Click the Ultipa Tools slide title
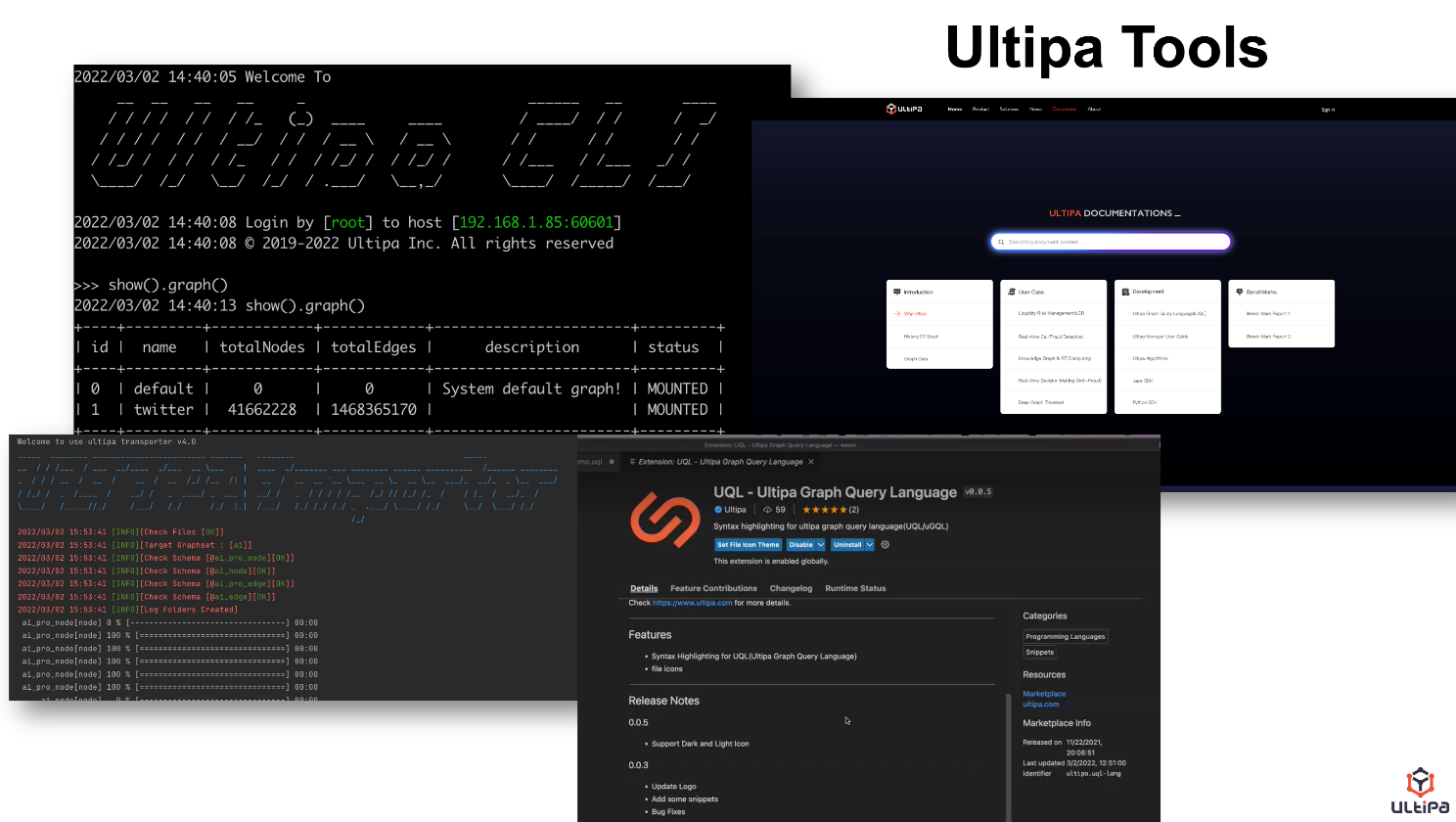 (1107, 48)
